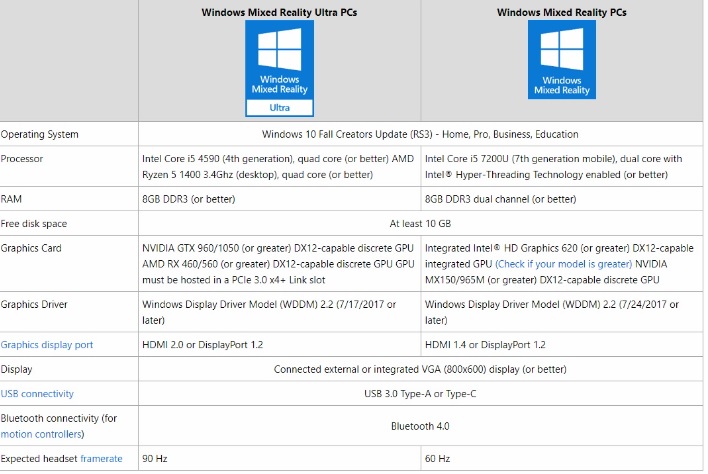Click the Bluetooth 4.0 cell
Screen dimensions: 708x474
coord(420,425)
